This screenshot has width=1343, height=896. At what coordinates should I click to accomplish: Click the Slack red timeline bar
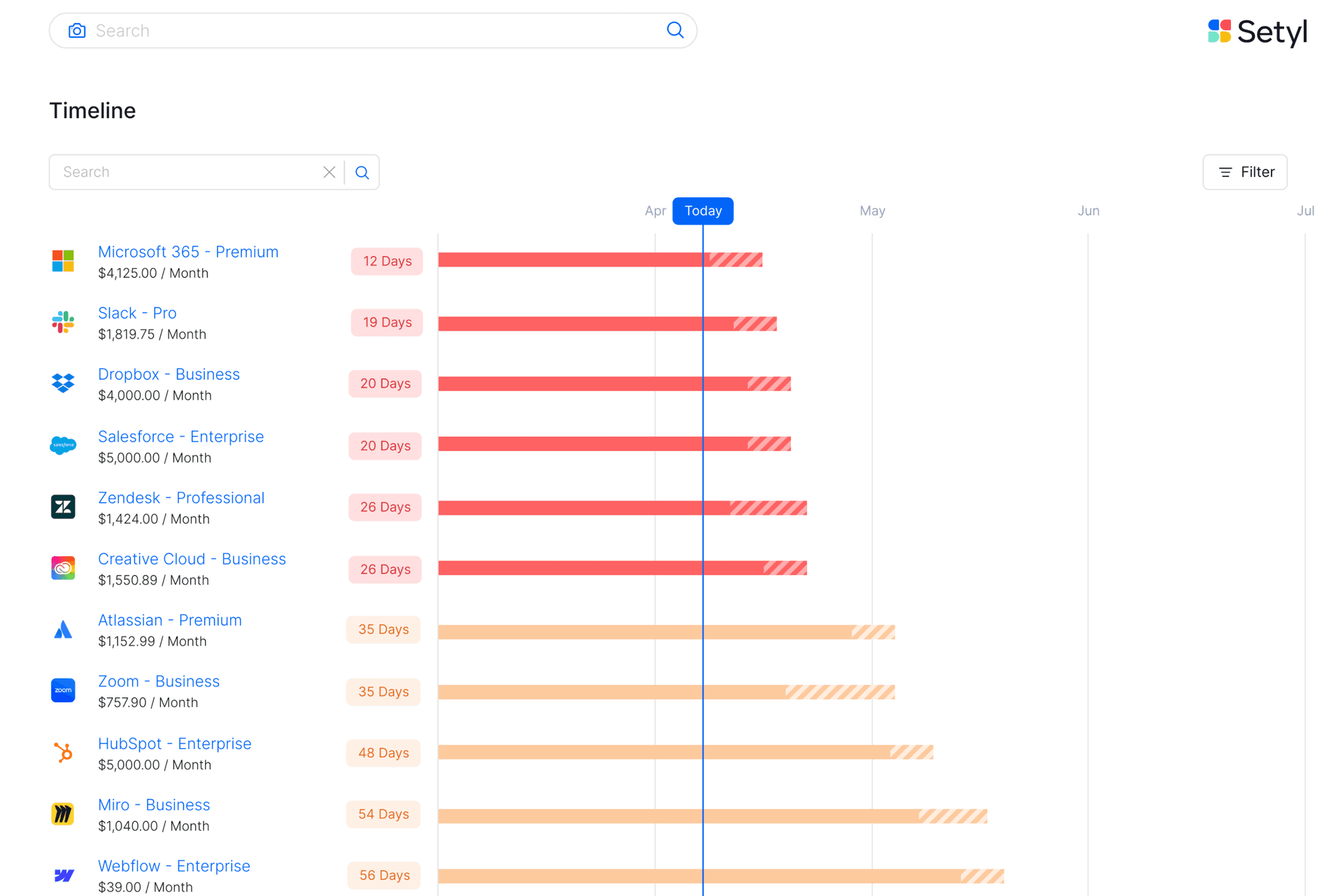pyautogui.click(x=607, y=323)
